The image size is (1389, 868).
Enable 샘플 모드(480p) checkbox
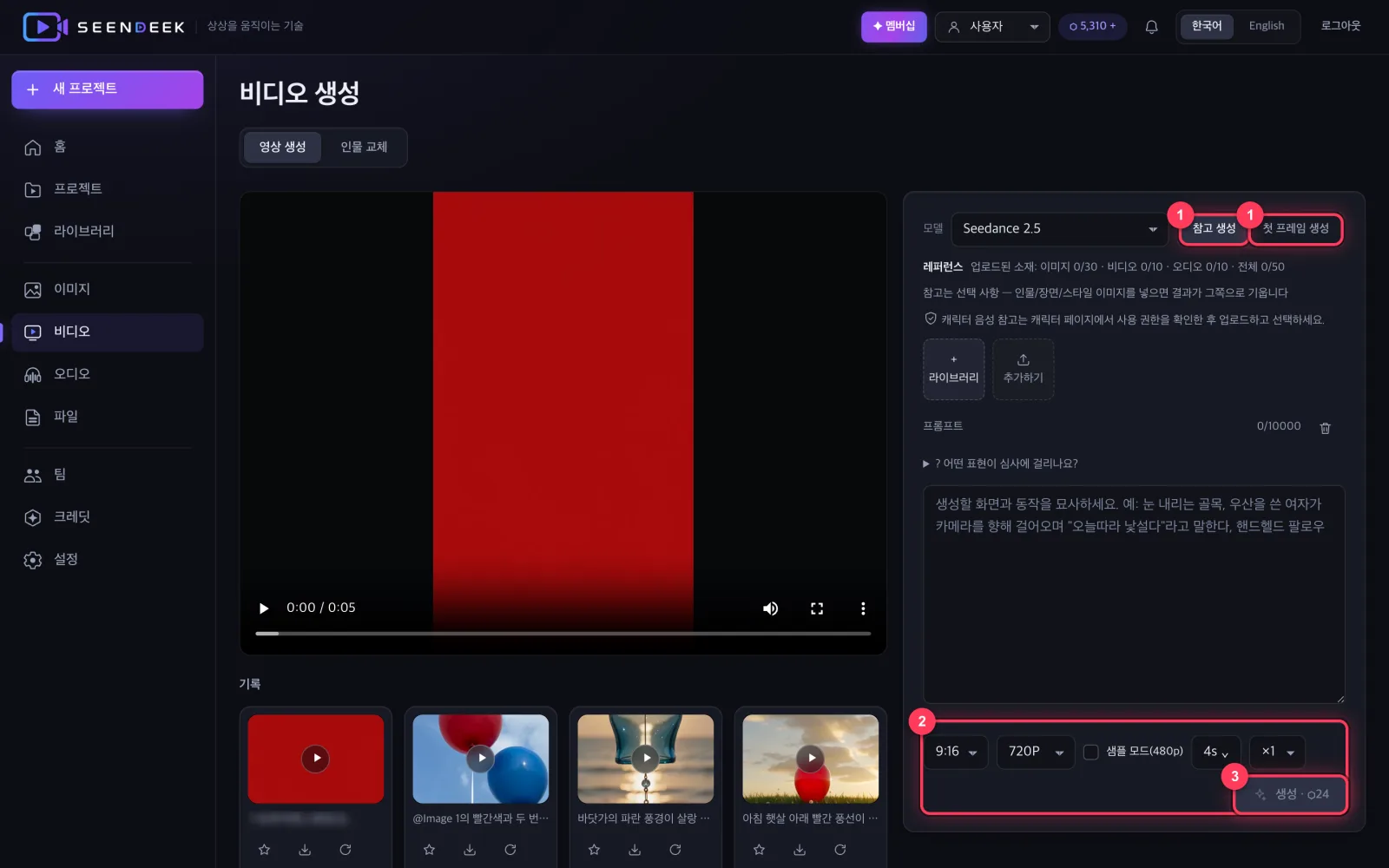click(1091, 752)
